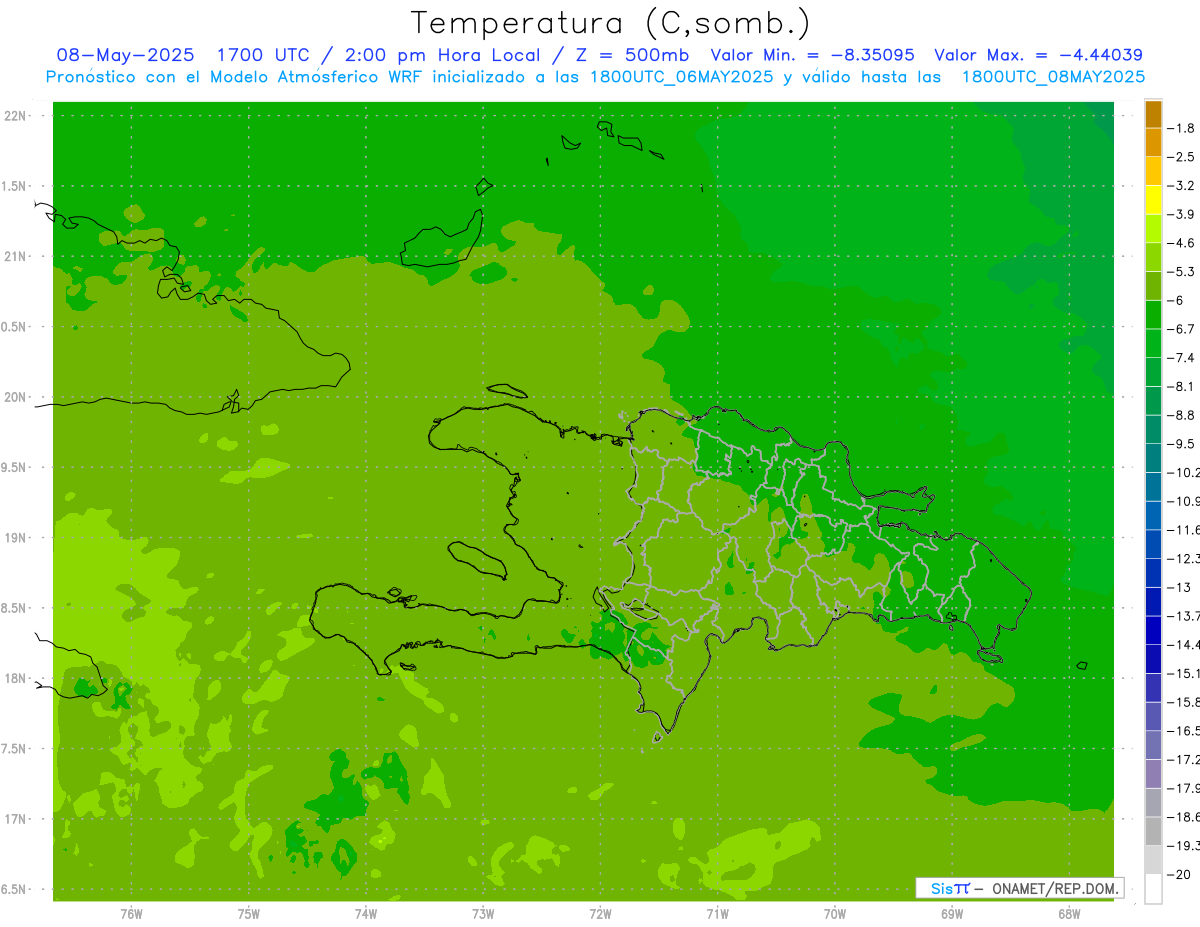Pick the swatch between -2.5 and -3.2
Screen dimensions: 1200x927
pyautogui.click(x=1153, y=171)
